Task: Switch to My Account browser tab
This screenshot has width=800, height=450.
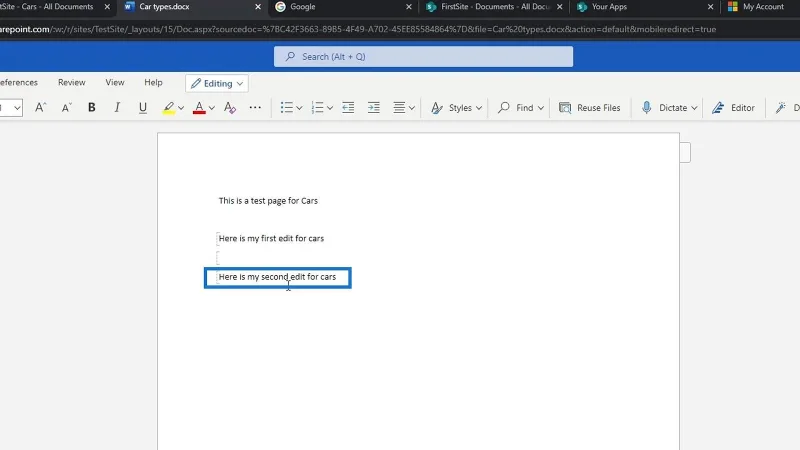Action: click(761, 7)
